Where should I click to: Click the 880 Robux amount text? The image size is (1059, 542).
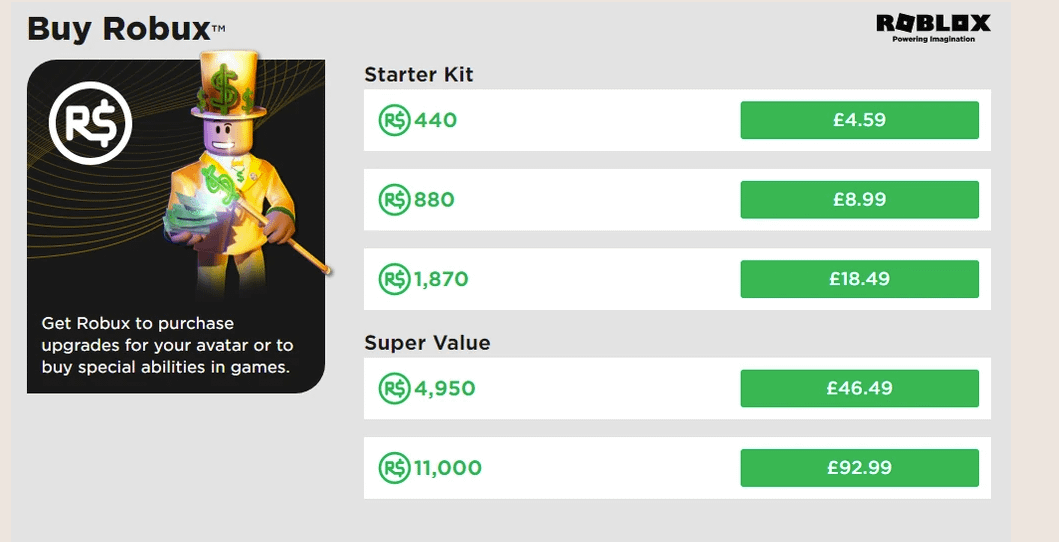(x=434, y=200)
